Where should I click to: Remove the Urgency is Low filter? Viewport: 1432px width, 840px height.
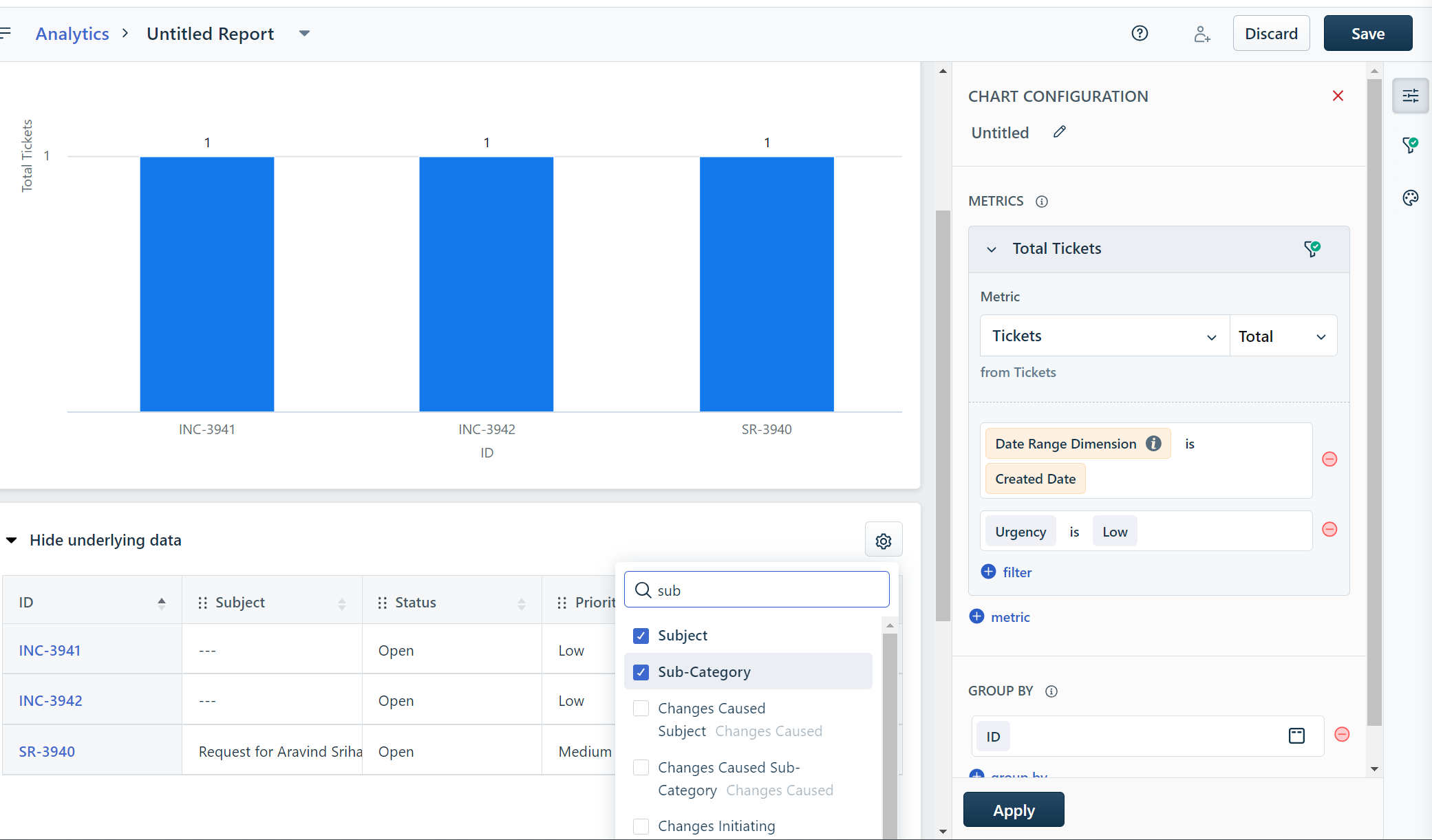tap(1329, 529)
